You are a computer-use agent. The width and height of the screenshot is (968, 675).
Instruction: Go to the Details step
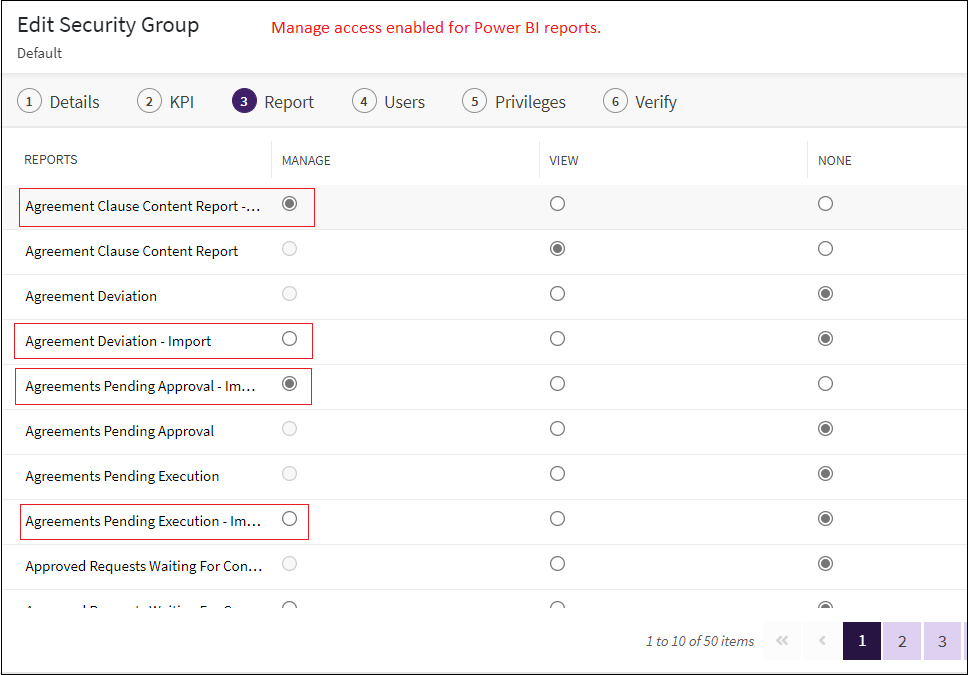pyautogui.click(x=62, y=102)
